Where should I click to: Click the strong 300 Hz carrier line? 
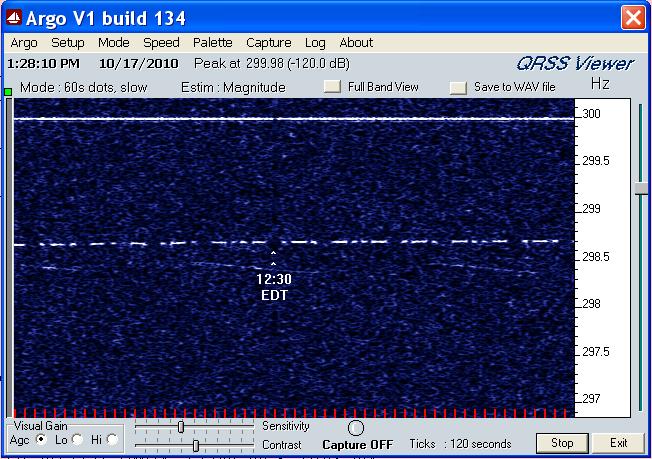point(294,119)
